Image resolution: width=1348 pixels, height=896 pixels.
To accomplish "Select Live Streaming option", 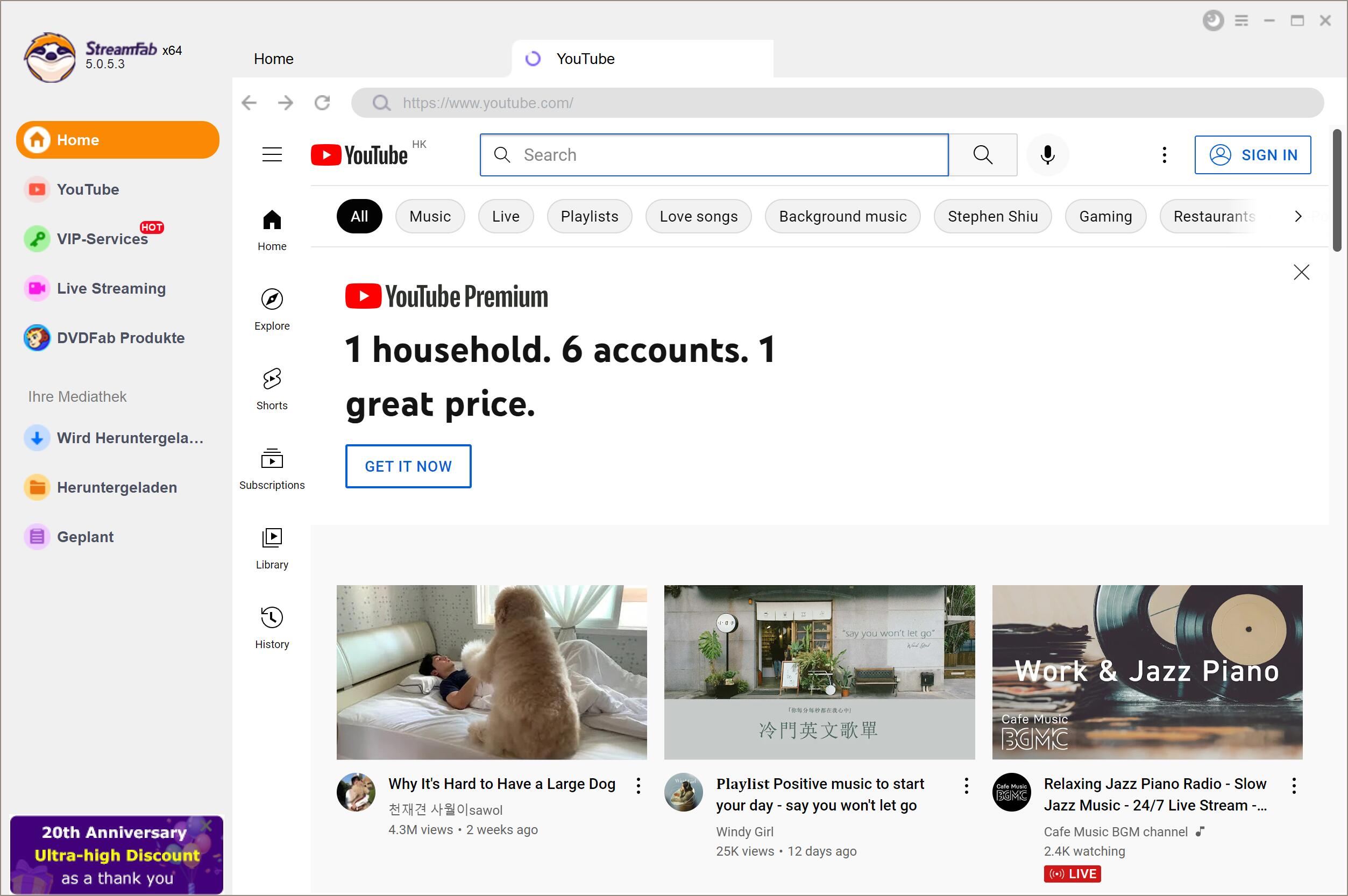I will (x=111, y=289).
